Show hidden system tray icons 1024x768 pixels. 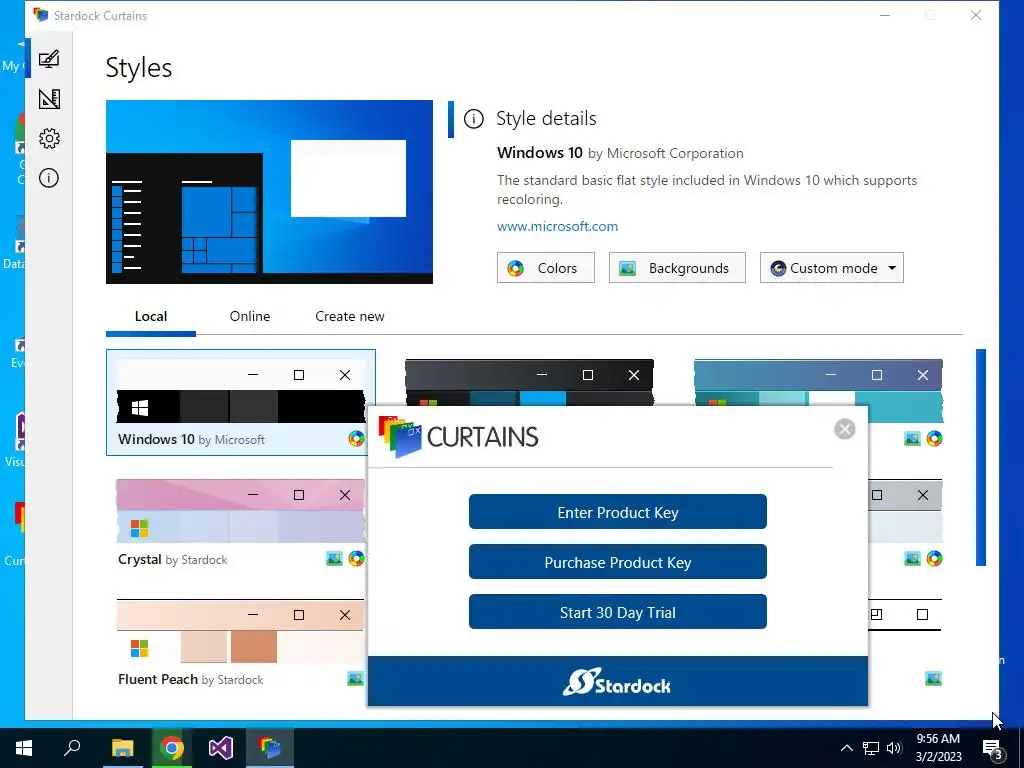[x=846, y=748]
